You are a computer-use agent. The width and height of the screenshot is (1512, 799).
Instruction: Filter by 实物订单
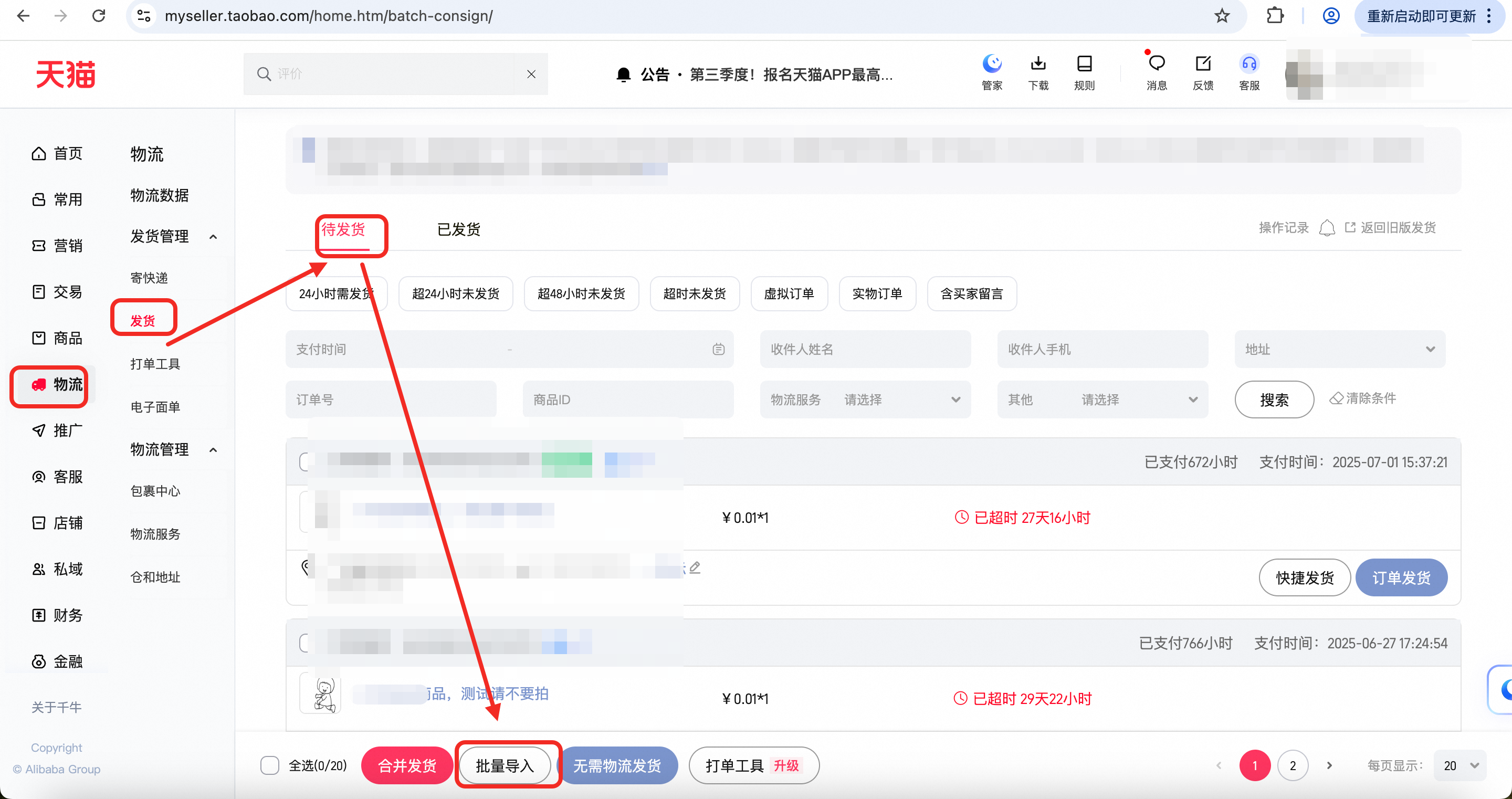pyautogui.click(x=877, y=293)
